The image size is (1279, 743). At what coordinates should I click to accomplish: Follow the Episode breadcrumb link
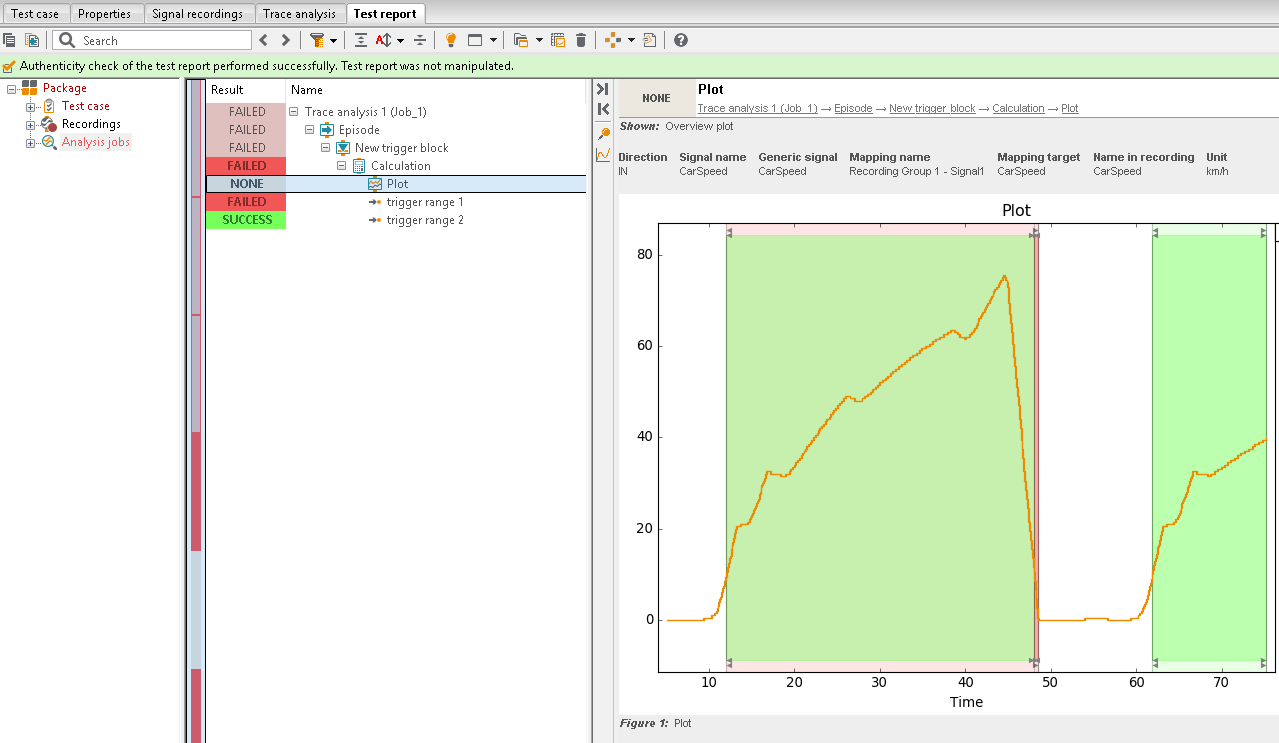pos(853,108)
